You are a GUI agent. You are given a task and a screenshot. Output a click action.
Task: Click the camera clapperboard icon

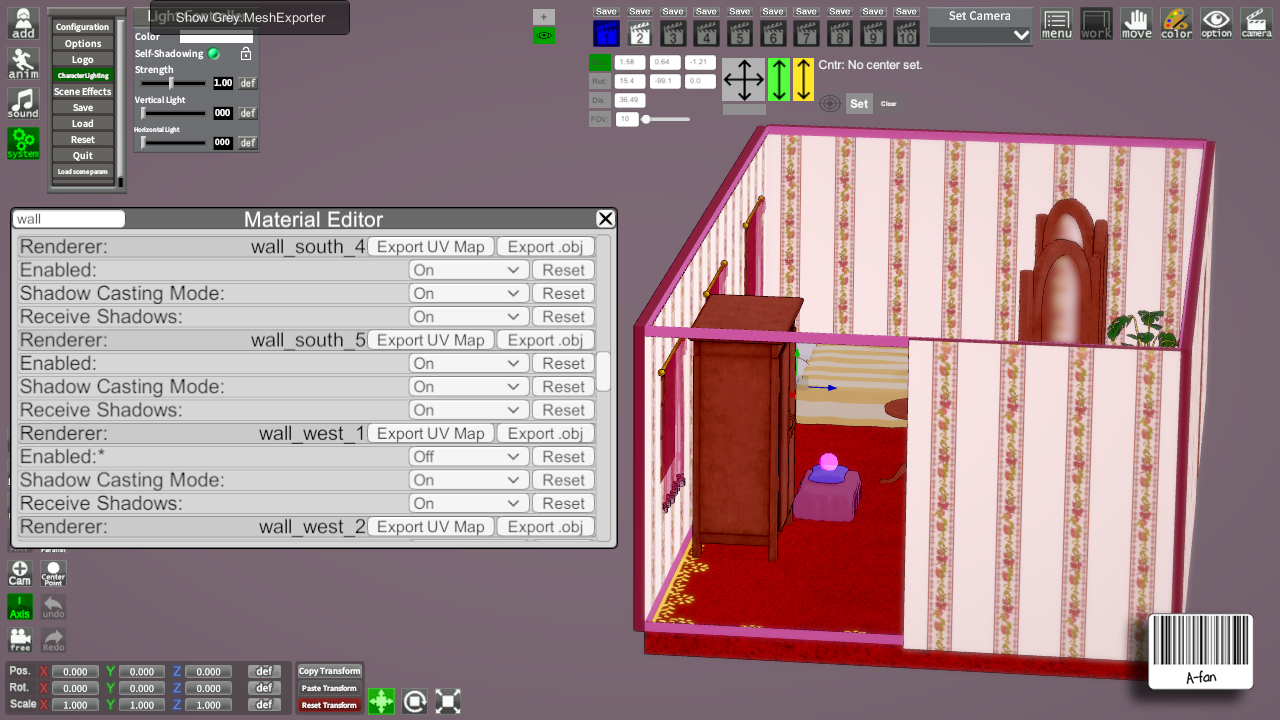[1257, 24]
